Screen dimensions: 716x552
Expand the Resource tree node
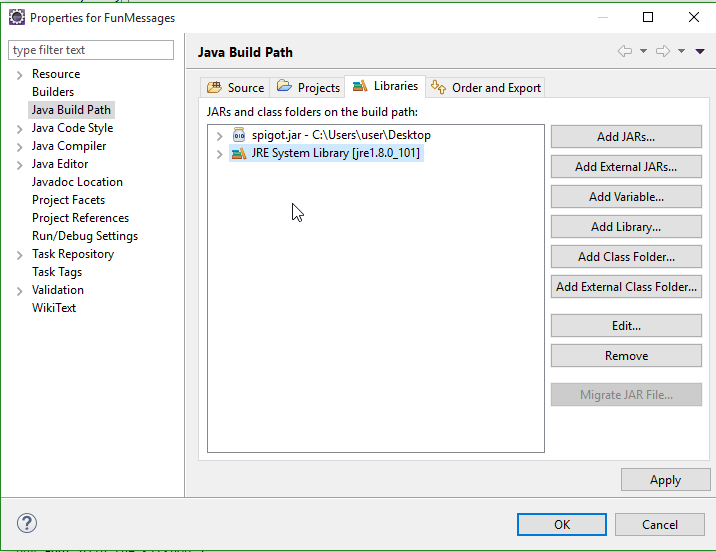pos(20,75)
